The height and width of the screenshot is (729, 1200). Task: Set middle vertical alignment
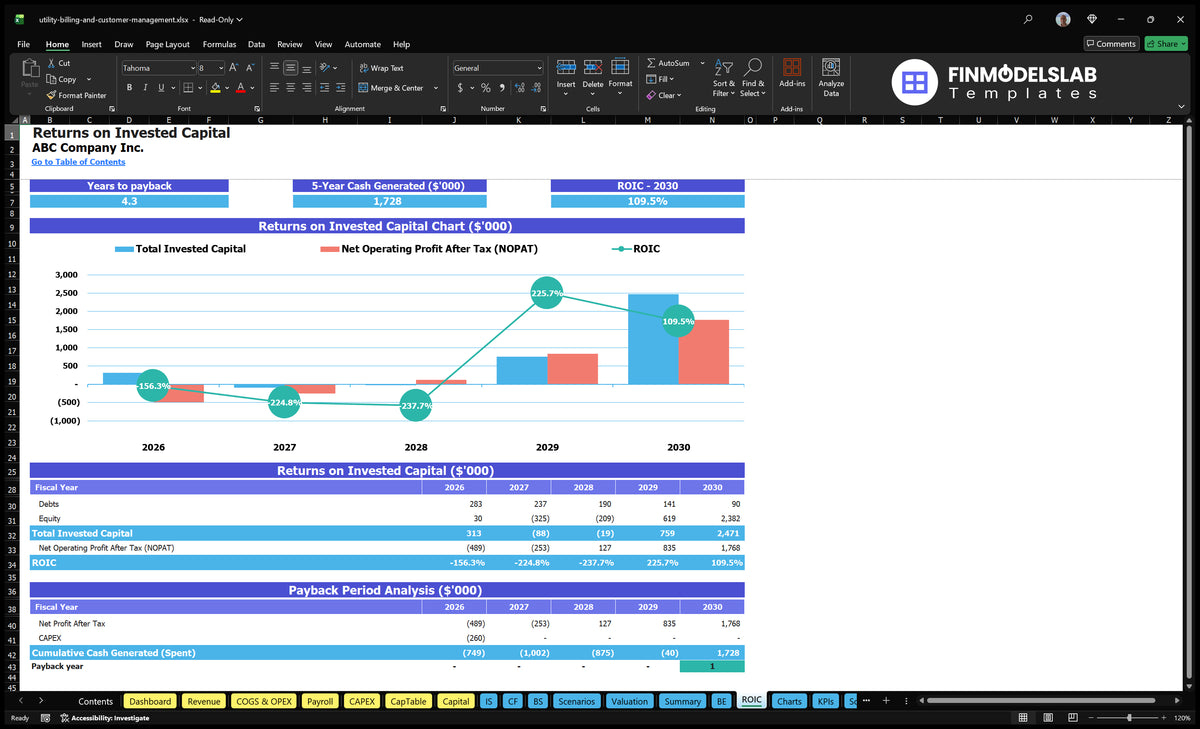291,68
